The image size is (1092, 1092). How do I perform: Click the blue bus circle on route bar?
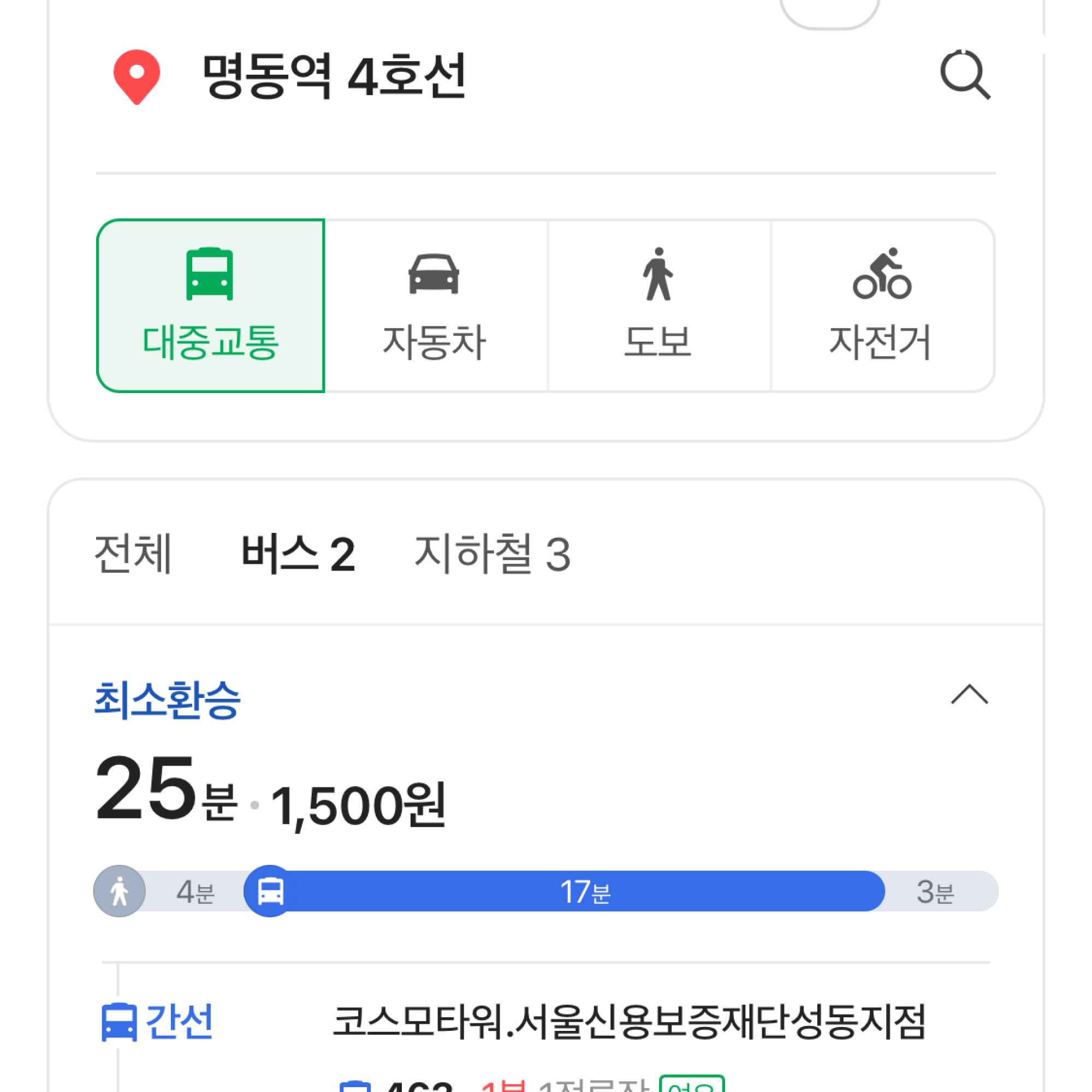pos(270,892)
